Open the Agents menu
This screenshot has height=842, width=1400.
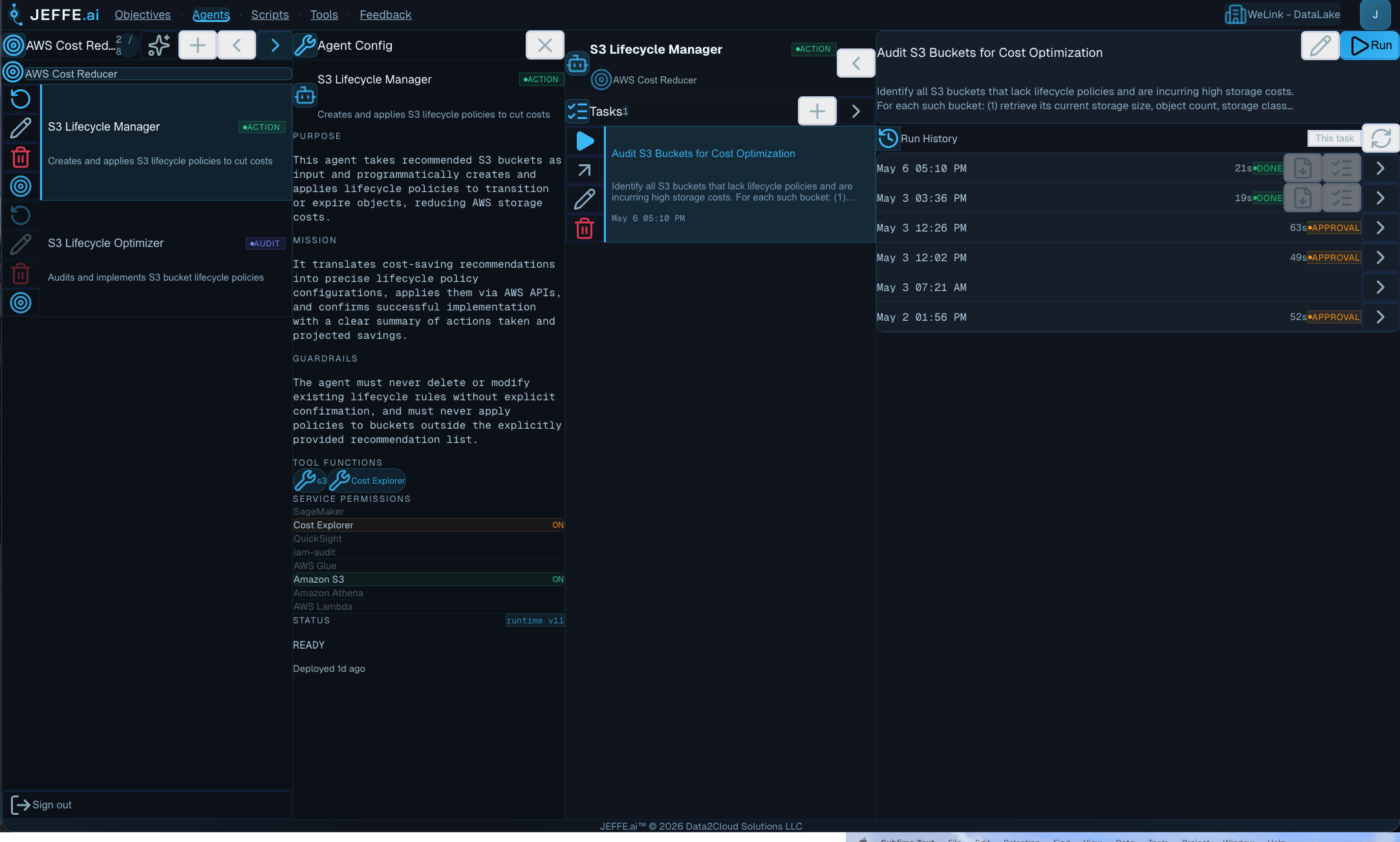211,14
